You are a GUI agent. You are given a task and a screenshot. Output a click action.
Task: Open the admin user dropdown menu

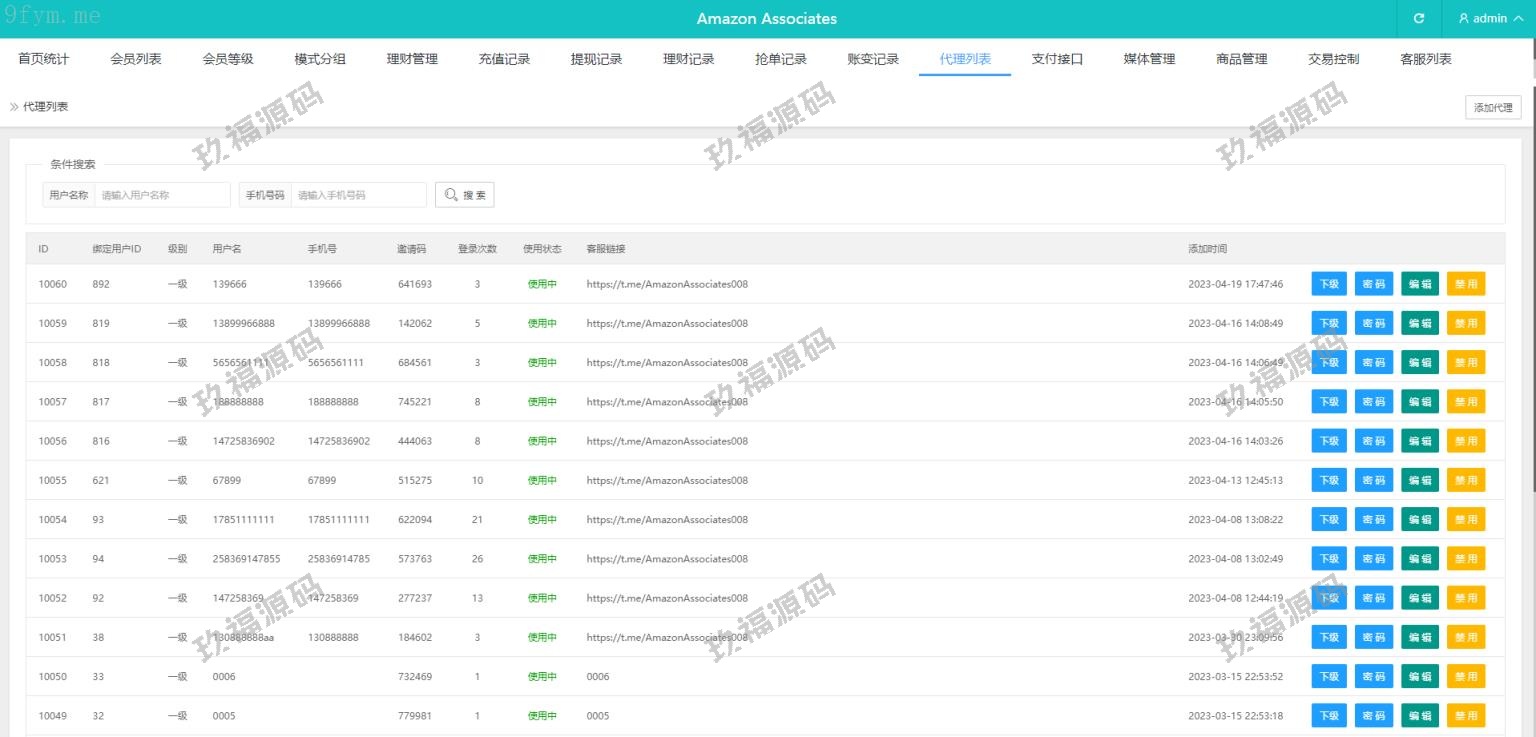(1489, 19)
